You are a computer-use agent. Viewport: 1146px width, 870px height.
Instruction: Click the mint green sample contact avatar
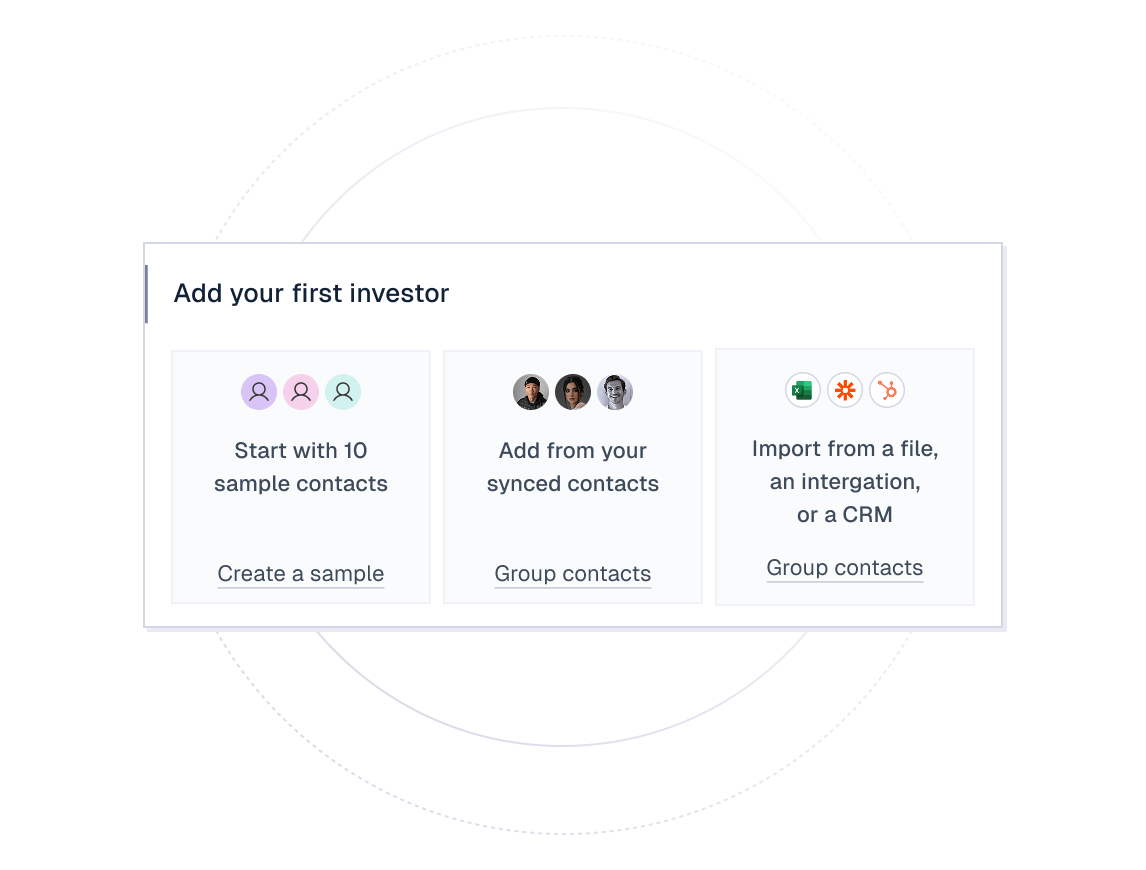(343, 392)
